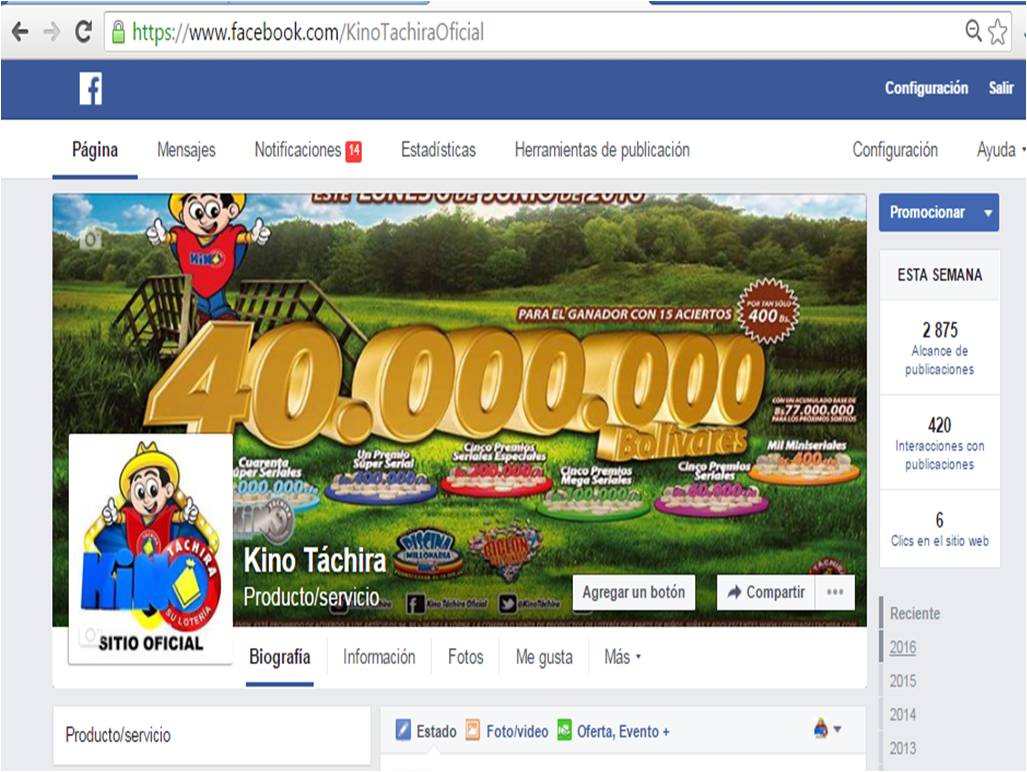
Task: Expand the Más dropdown
Action: [622, 657]
